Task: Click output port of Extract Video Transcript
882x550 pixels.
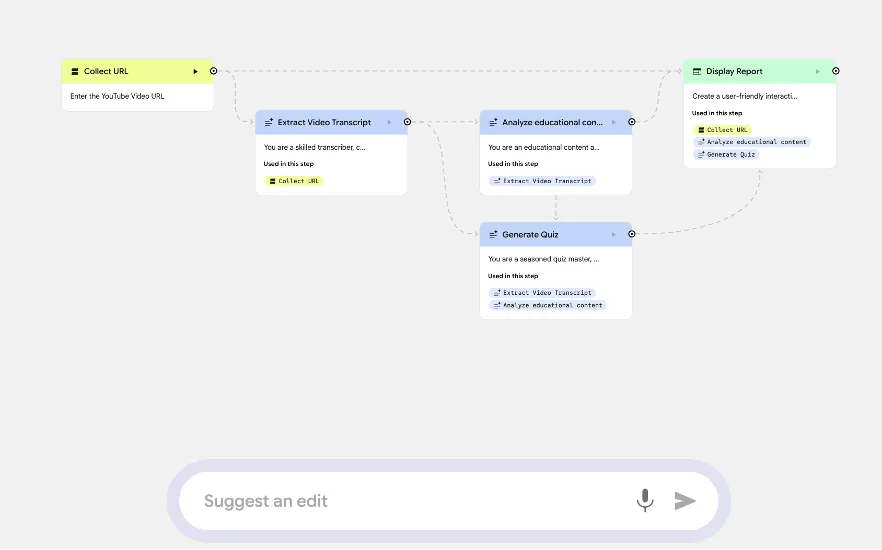Action: tap(407, 122)
